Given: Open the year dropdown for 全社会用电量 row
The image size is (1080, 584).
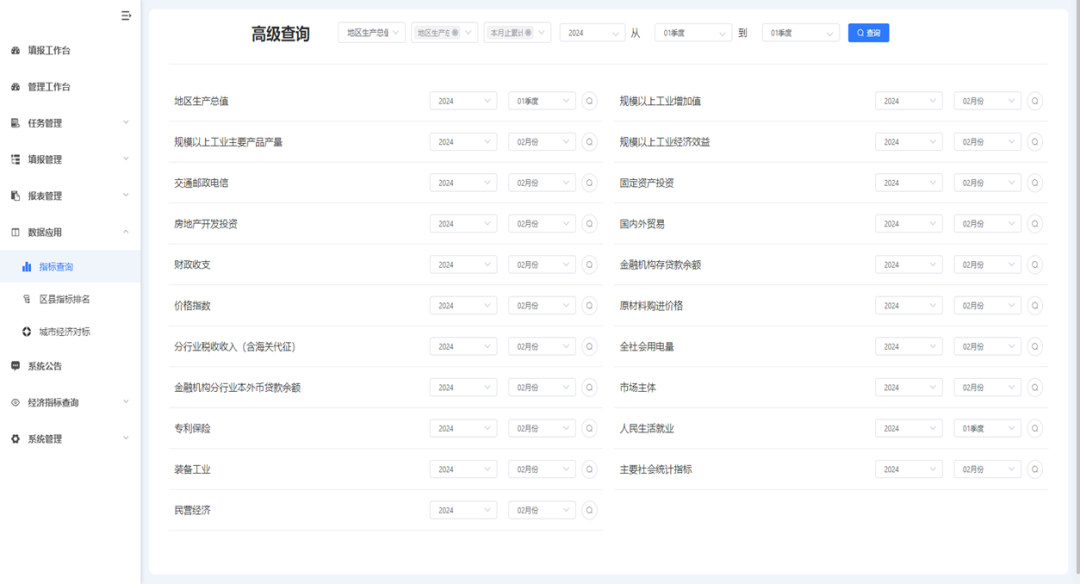Looking at the screenshot, I should point(908,347).
